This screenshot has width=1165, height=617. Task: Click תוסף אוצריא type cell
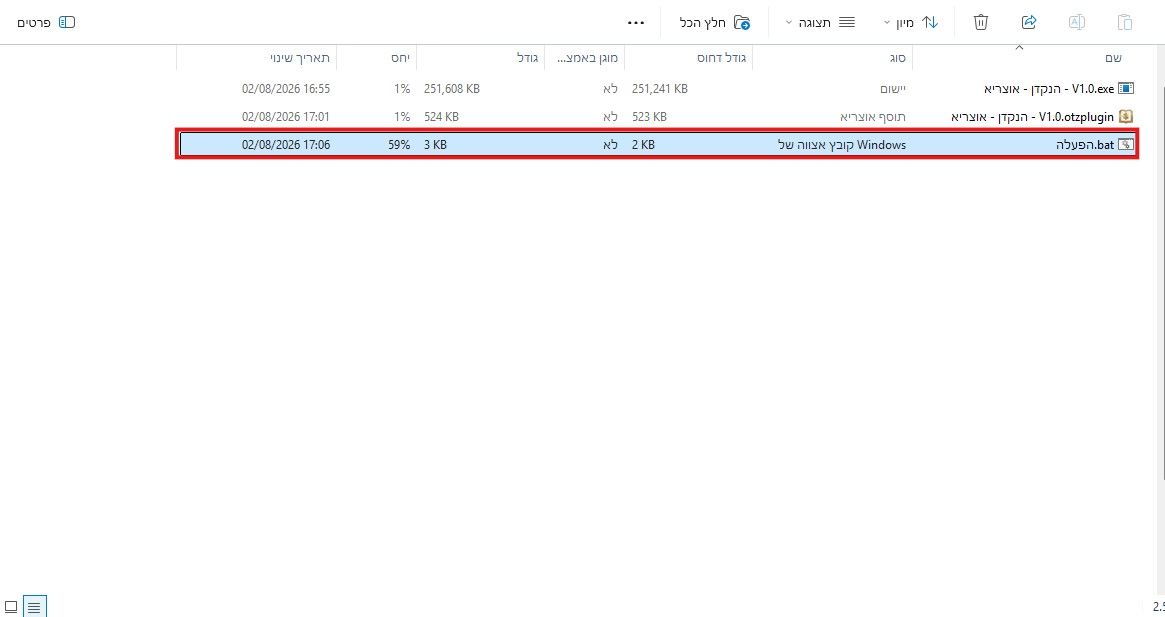(873, 117)
